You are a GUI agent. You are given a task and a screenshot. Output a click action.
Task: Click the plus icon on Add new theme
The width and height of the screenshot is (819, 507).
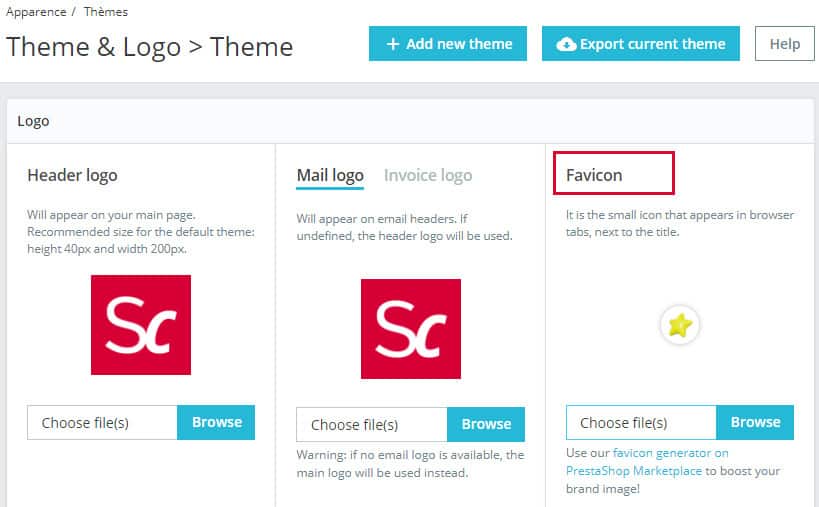(x=393, y=44)
